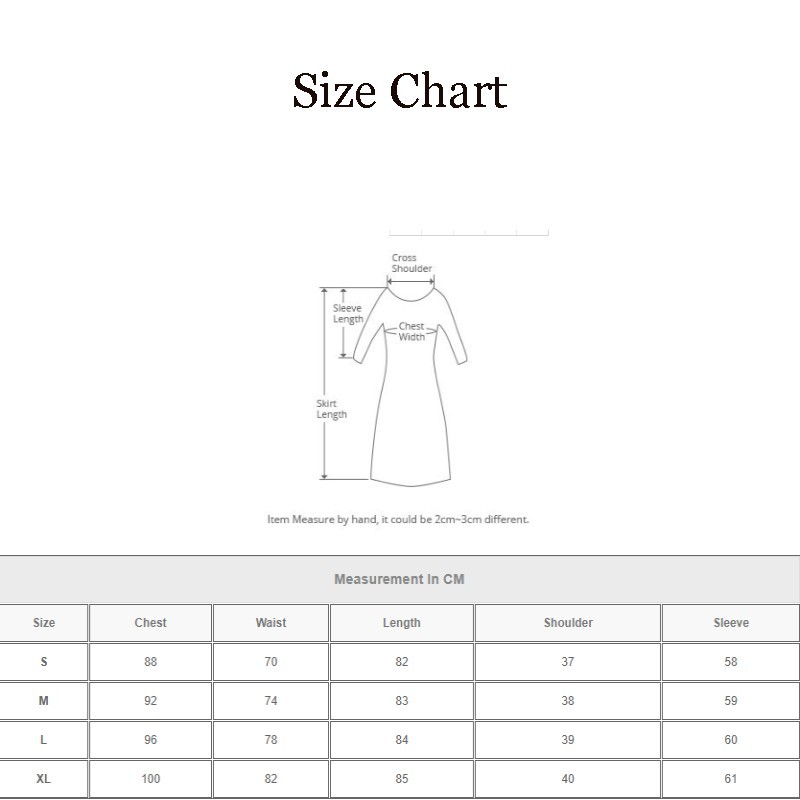
Task: Click the Sleeve Length label on the diagram
Action: pyautogui.click(x=348, y=315)
